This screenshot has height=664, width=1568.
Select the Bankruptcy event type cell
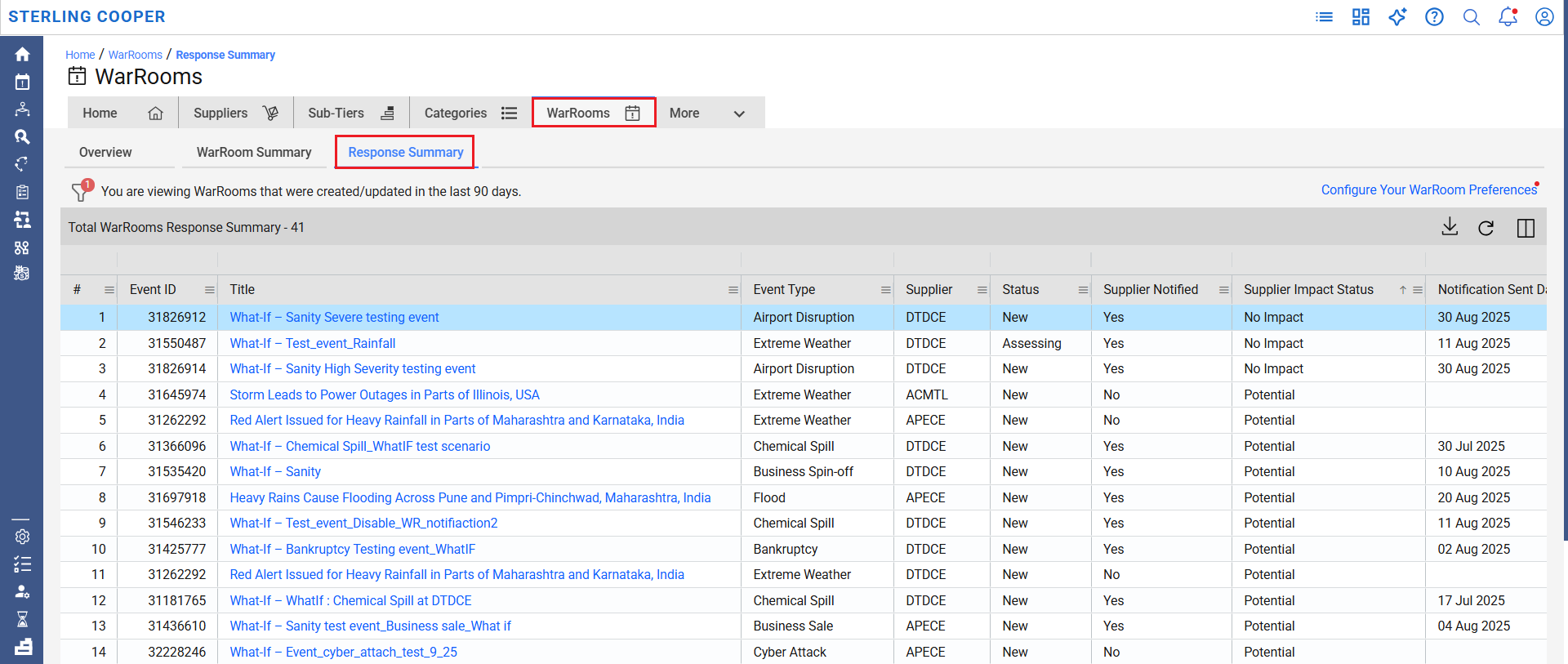click(817, 549)
